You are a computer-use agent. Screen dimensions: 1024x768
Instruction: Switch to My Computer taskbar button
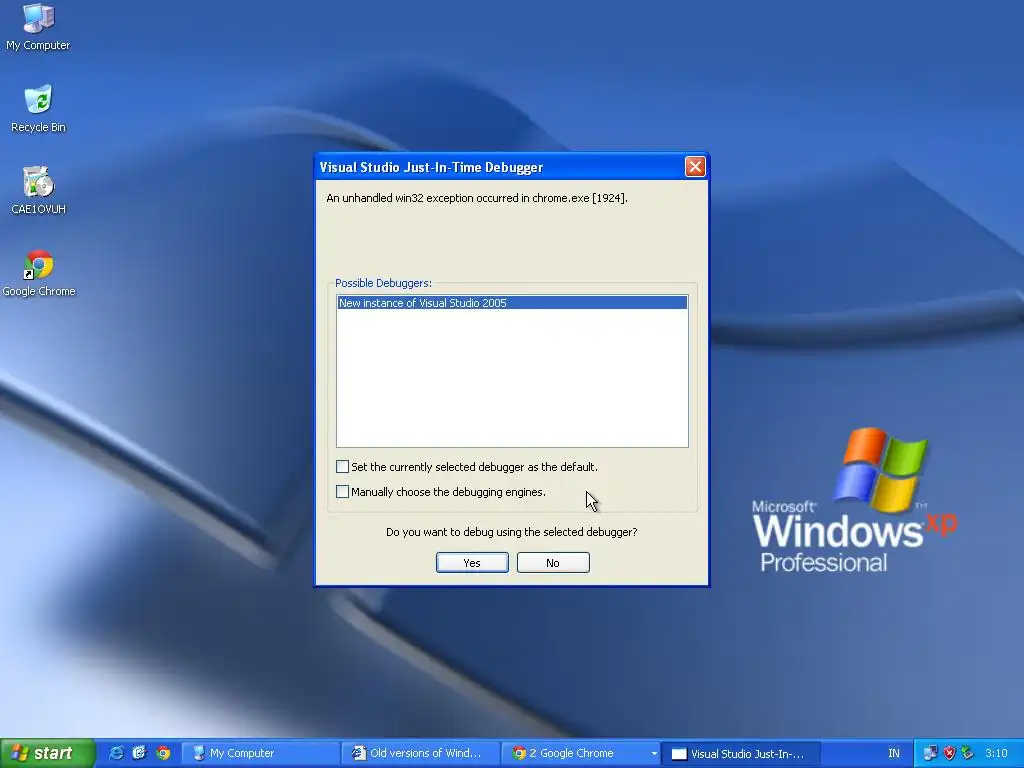tap(260, 753)
